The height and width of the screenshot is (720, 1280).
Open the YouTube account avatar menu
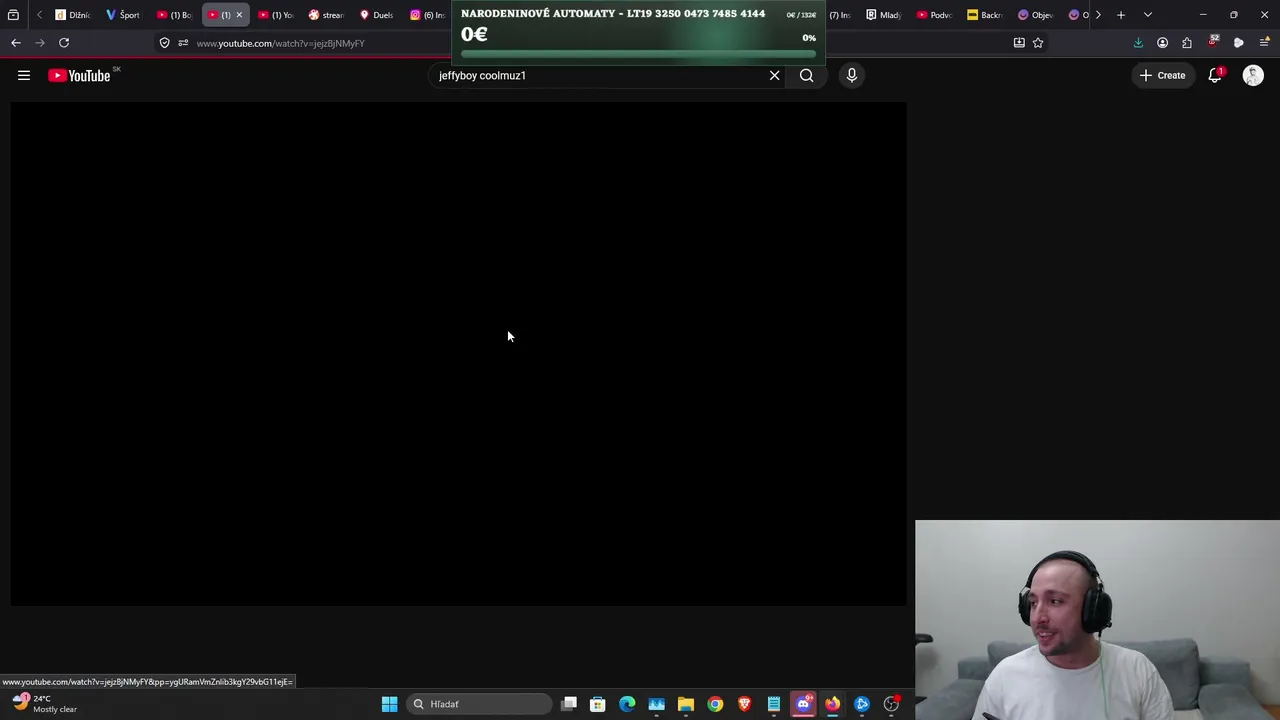1253,75
